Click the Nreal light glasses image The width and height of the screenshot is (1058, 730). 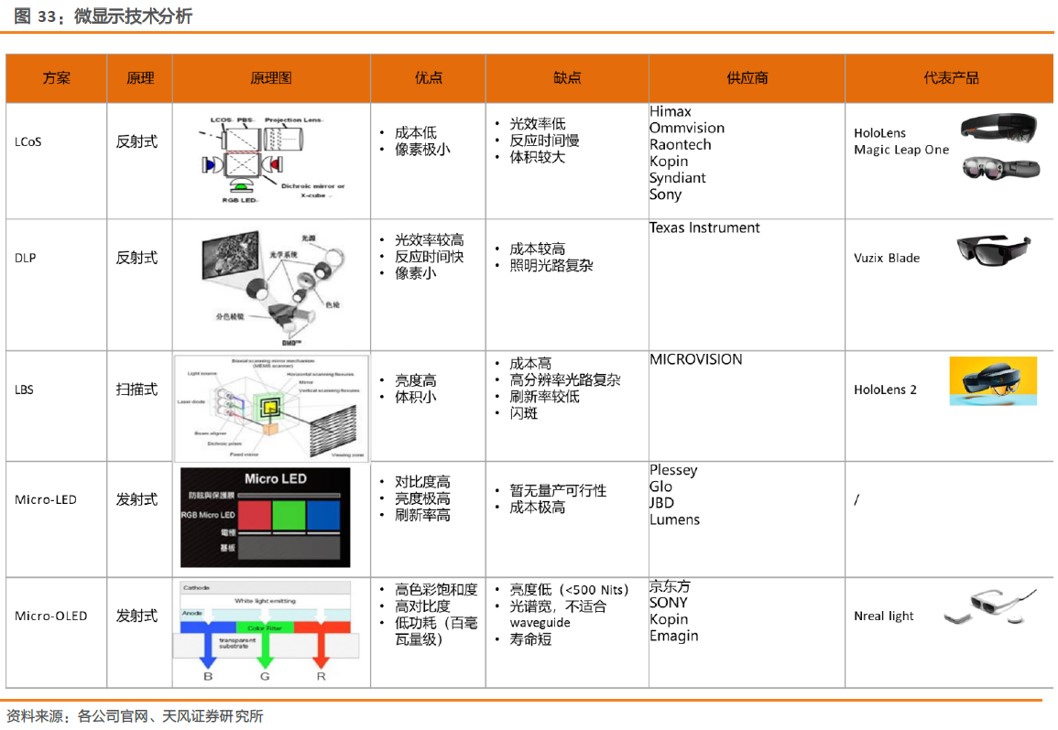tap(991, 606)
